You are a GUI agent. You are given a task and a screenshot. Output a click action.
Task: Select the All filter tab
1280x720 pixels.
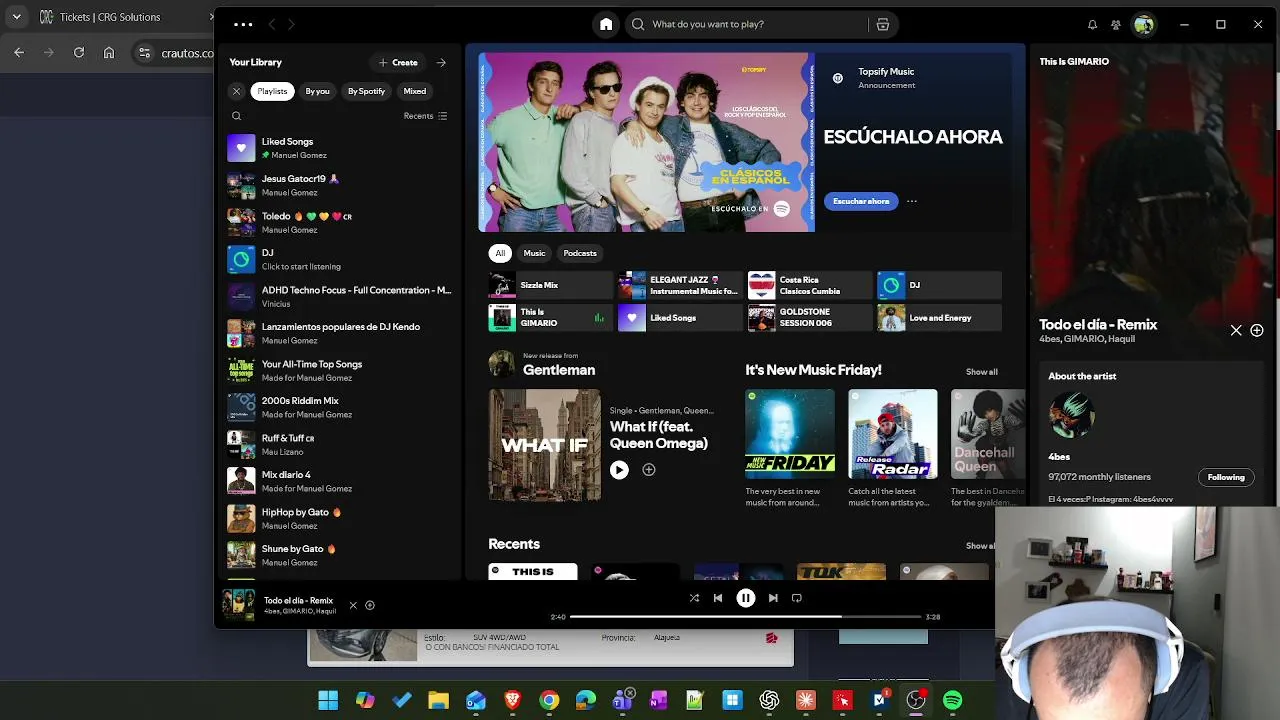point(500,253)
